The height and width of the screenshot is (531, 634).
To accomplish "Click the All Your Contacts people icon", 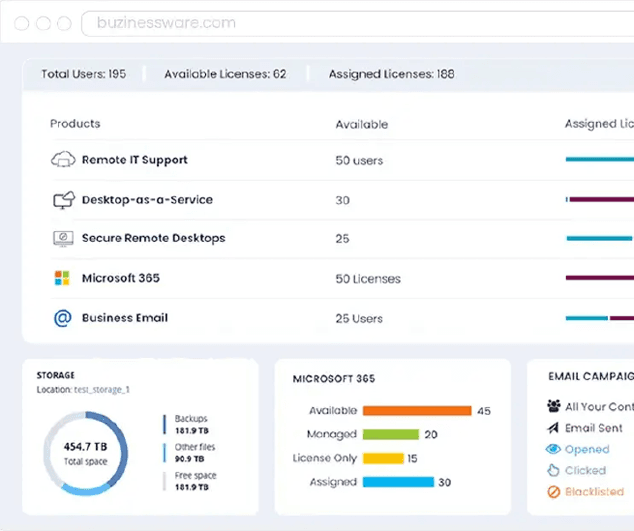I will 554,406.
